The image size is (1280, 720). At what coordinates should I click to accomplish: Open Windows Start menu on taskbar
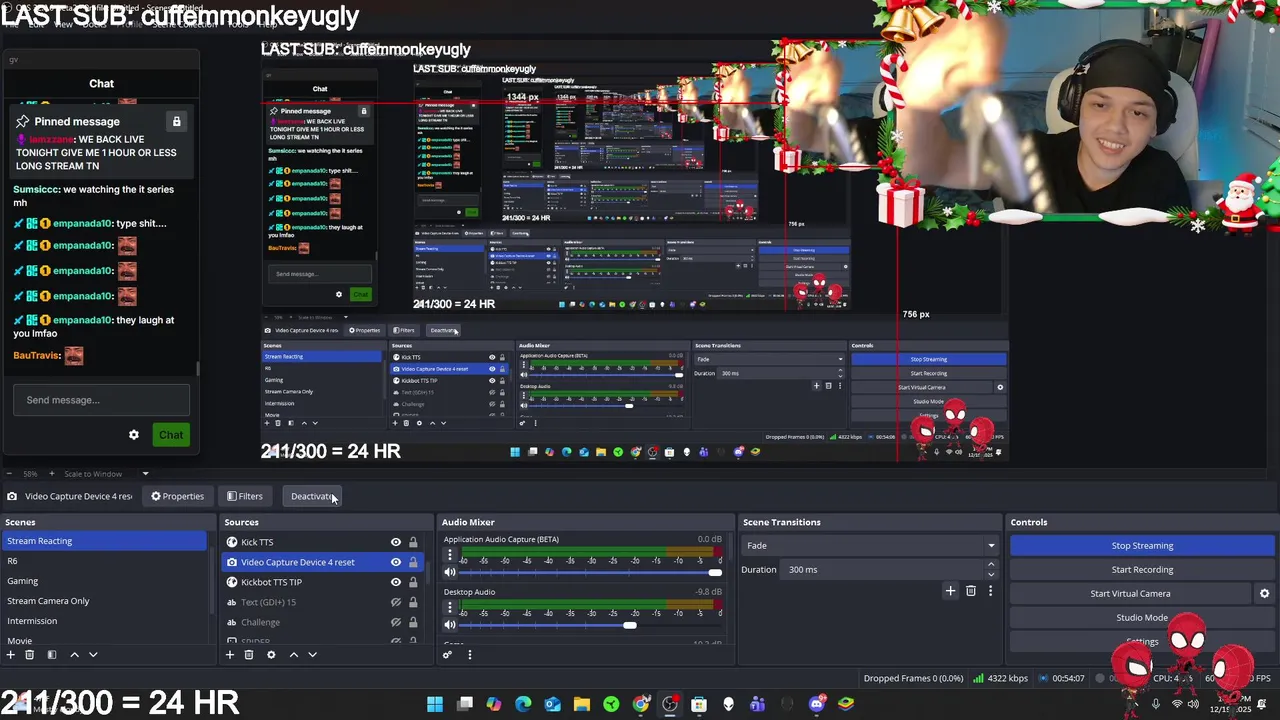coord(435,704)
